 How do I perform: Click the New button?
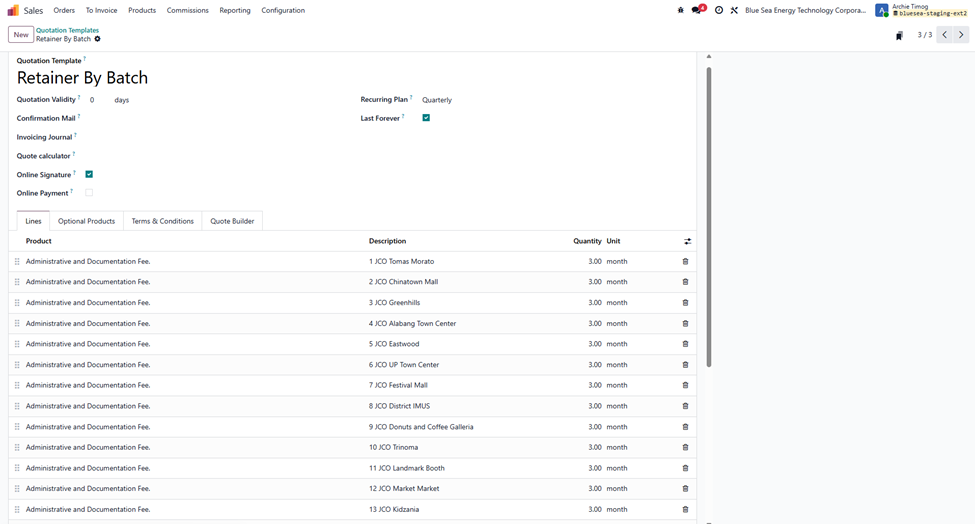point(21,35)
